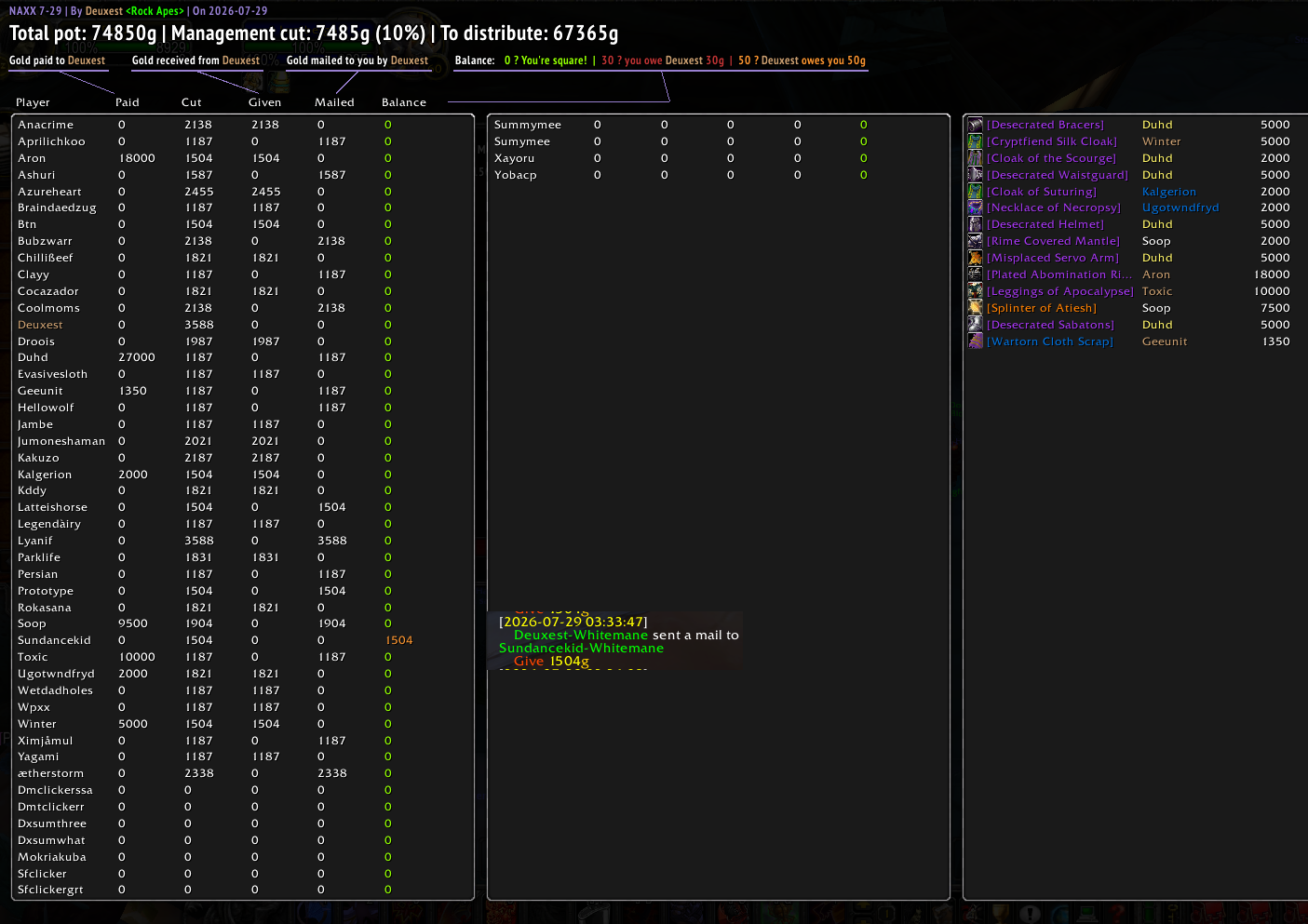
Task: Click the Cloak of the Scourge icon
Action: coord(975,158)
